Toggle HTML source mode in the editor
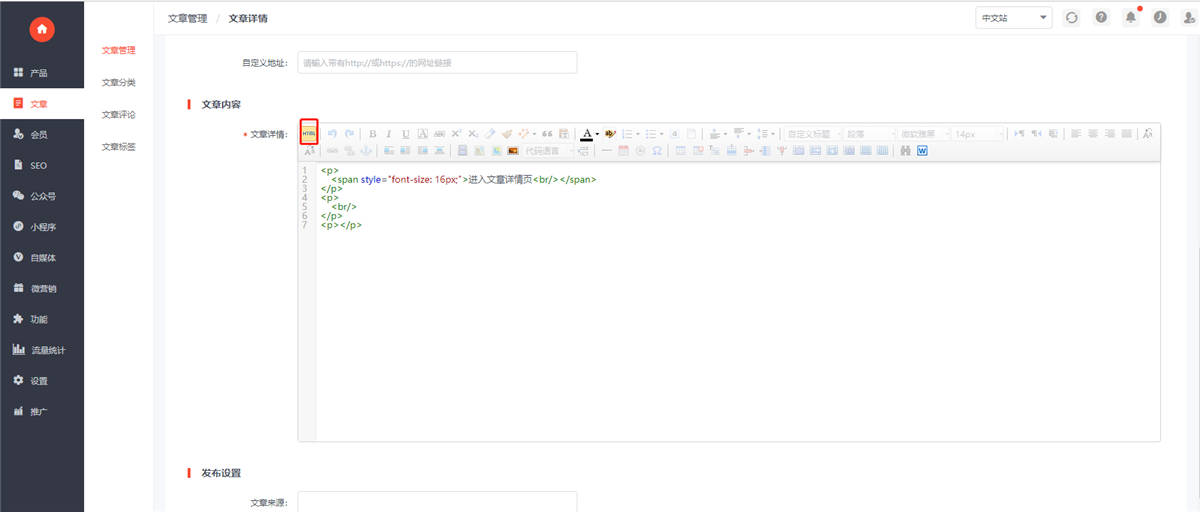Screen dimensions: 1200x512 (x=309, y=133)
